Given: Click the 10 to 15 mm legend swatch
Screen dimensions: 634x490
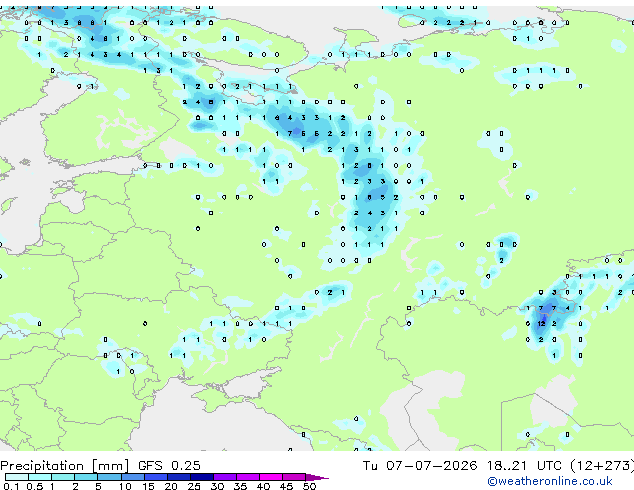Looking at the screenshot, I should 133,477.
